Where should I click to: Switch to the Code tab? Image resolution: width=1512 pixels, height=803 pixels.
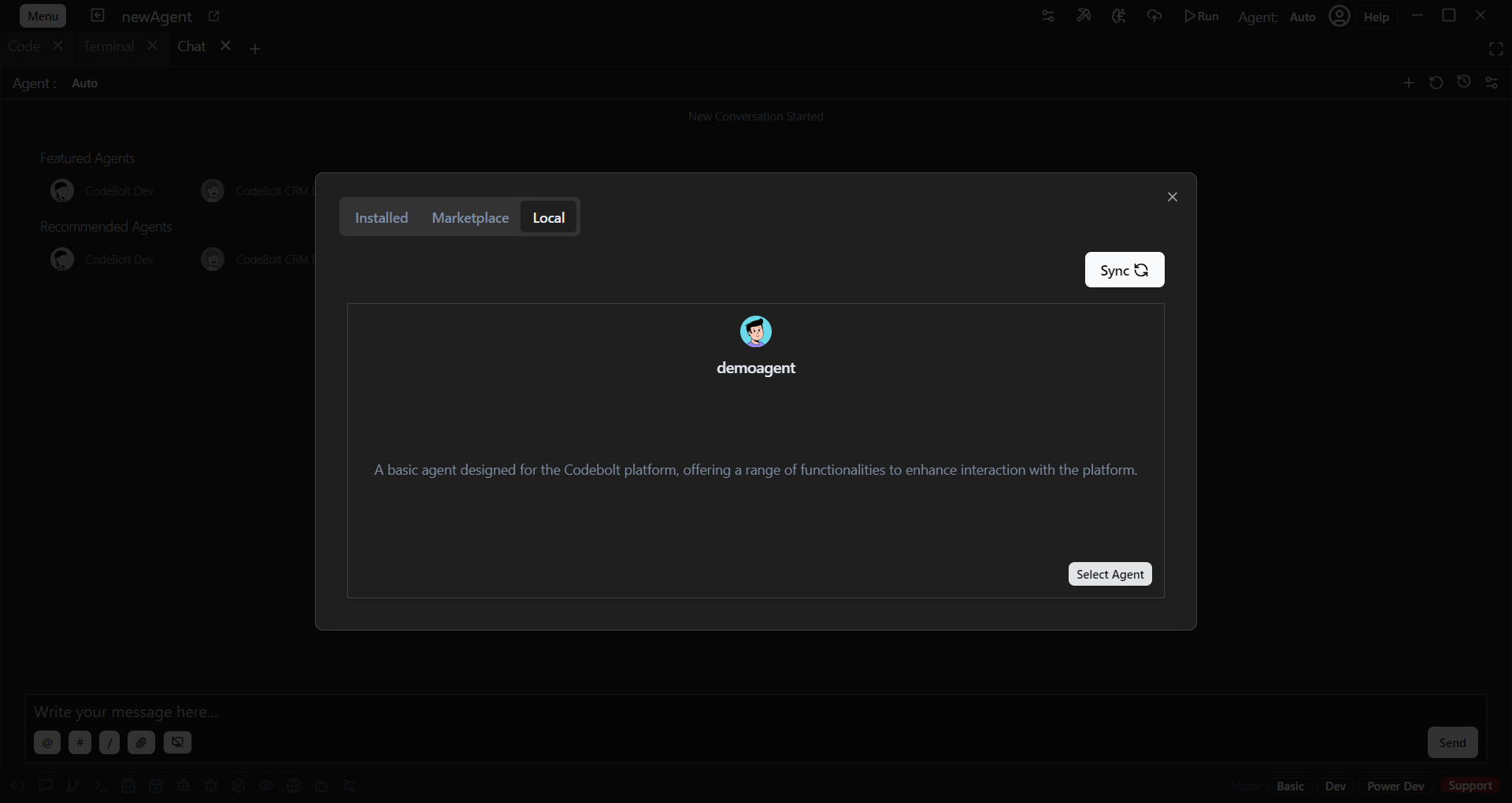coord(24,46)
